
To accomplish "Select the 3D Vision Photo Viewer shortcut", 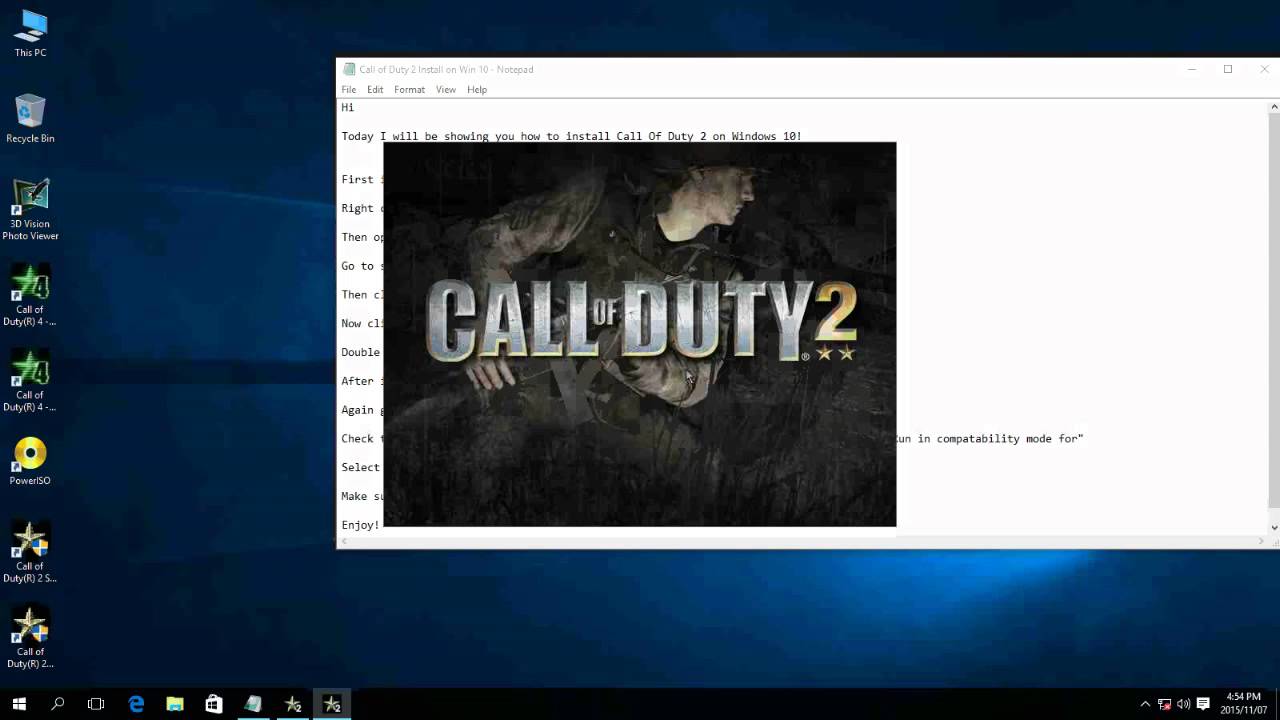I will [x=30, y=210].
